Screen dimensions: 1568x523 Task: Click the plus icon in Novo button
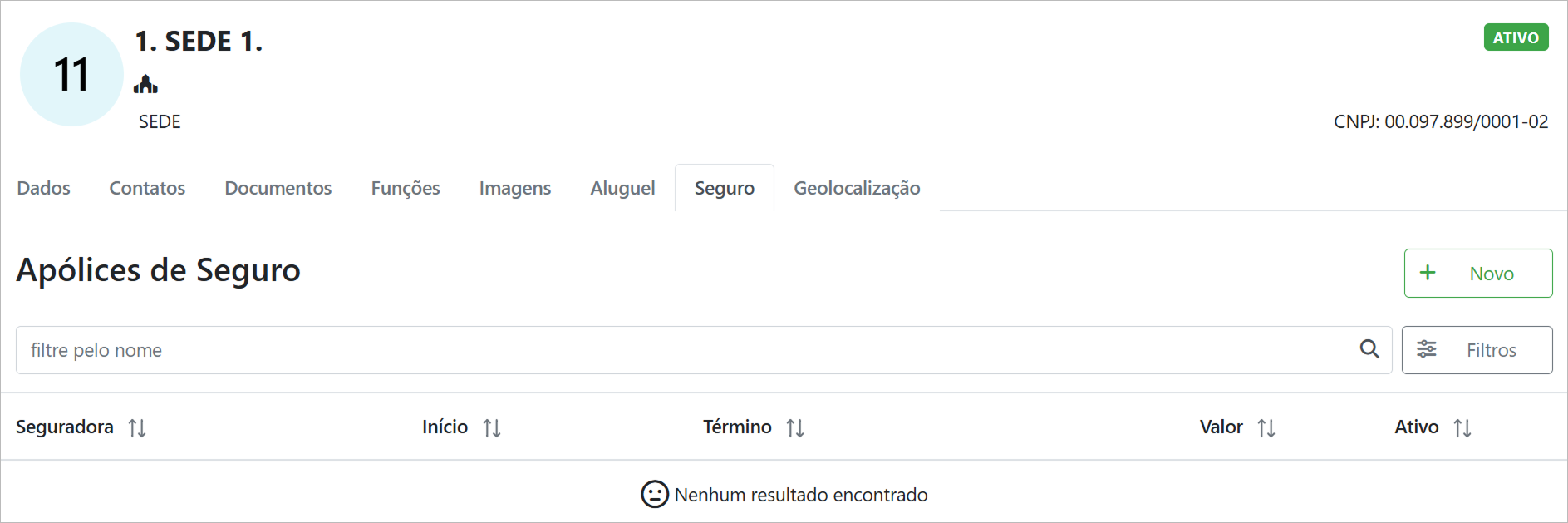pos(1428,273)
